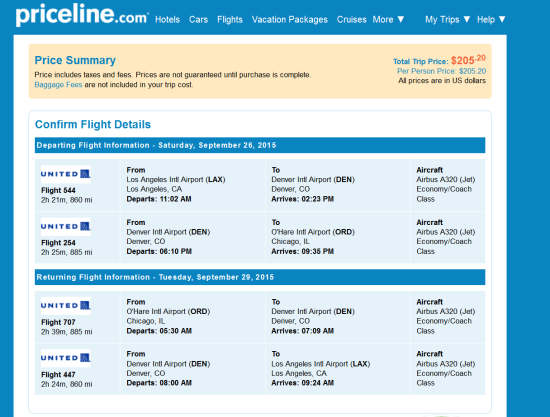
Task: Click the United logo for Flight 544
Action: click(66, 174)
